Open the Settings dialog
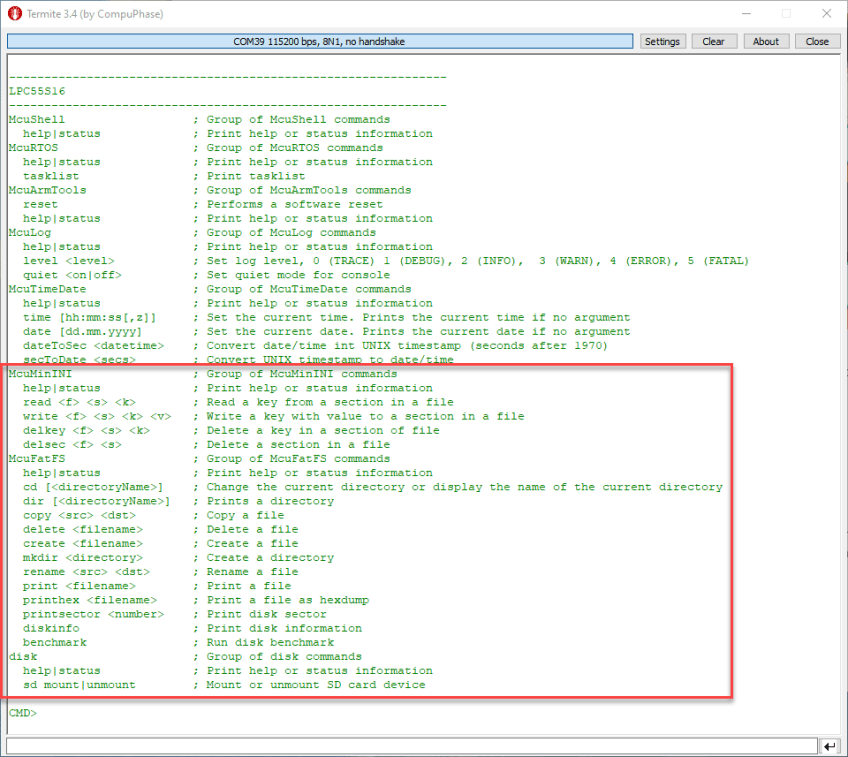 [x=662, y=42]
